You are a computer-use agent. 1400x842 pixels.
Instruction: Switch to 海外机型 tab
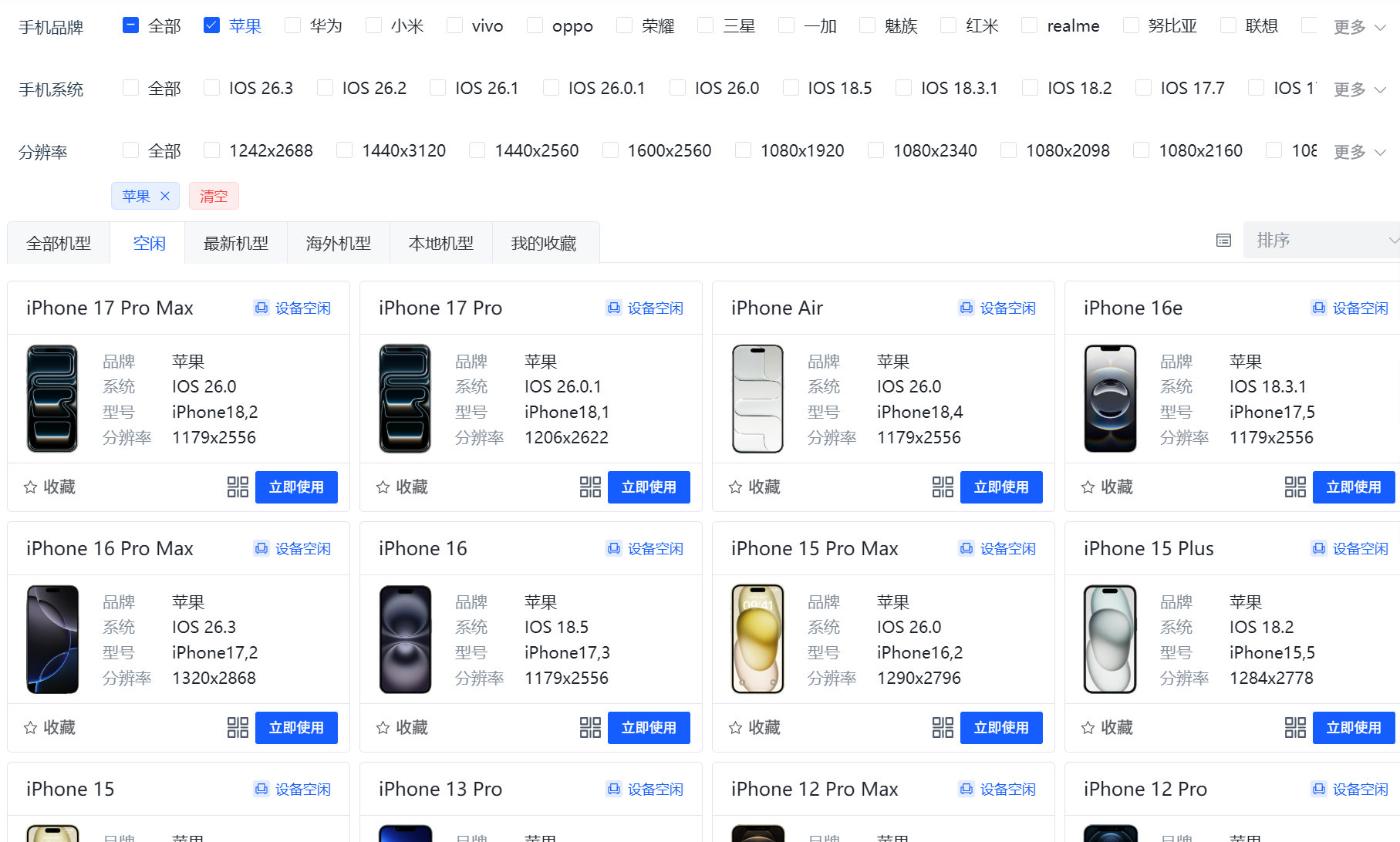click(x=339, y=244)
